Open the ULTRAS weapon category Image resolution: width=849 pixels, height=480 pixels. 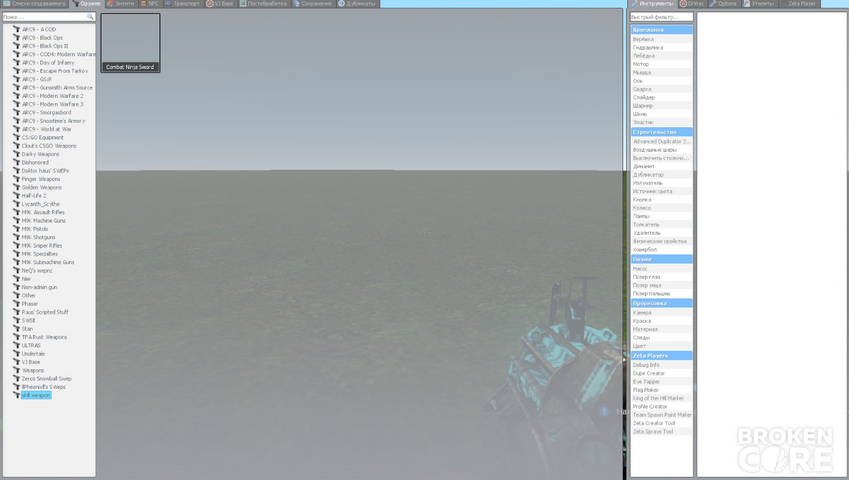[31, 345]
